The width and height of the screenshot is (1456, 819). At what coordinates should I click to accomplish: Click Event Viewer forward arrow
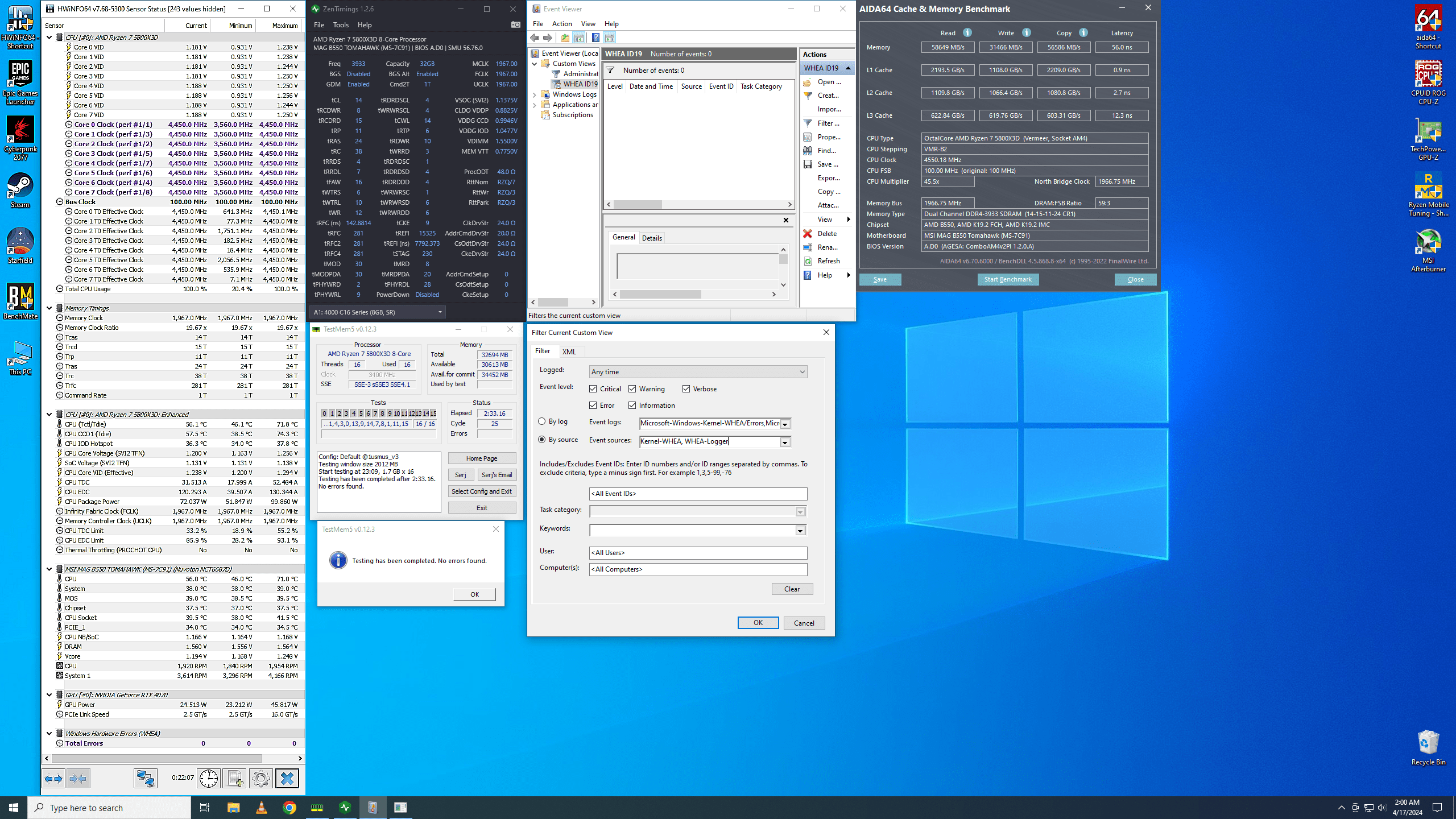(548, 38)
